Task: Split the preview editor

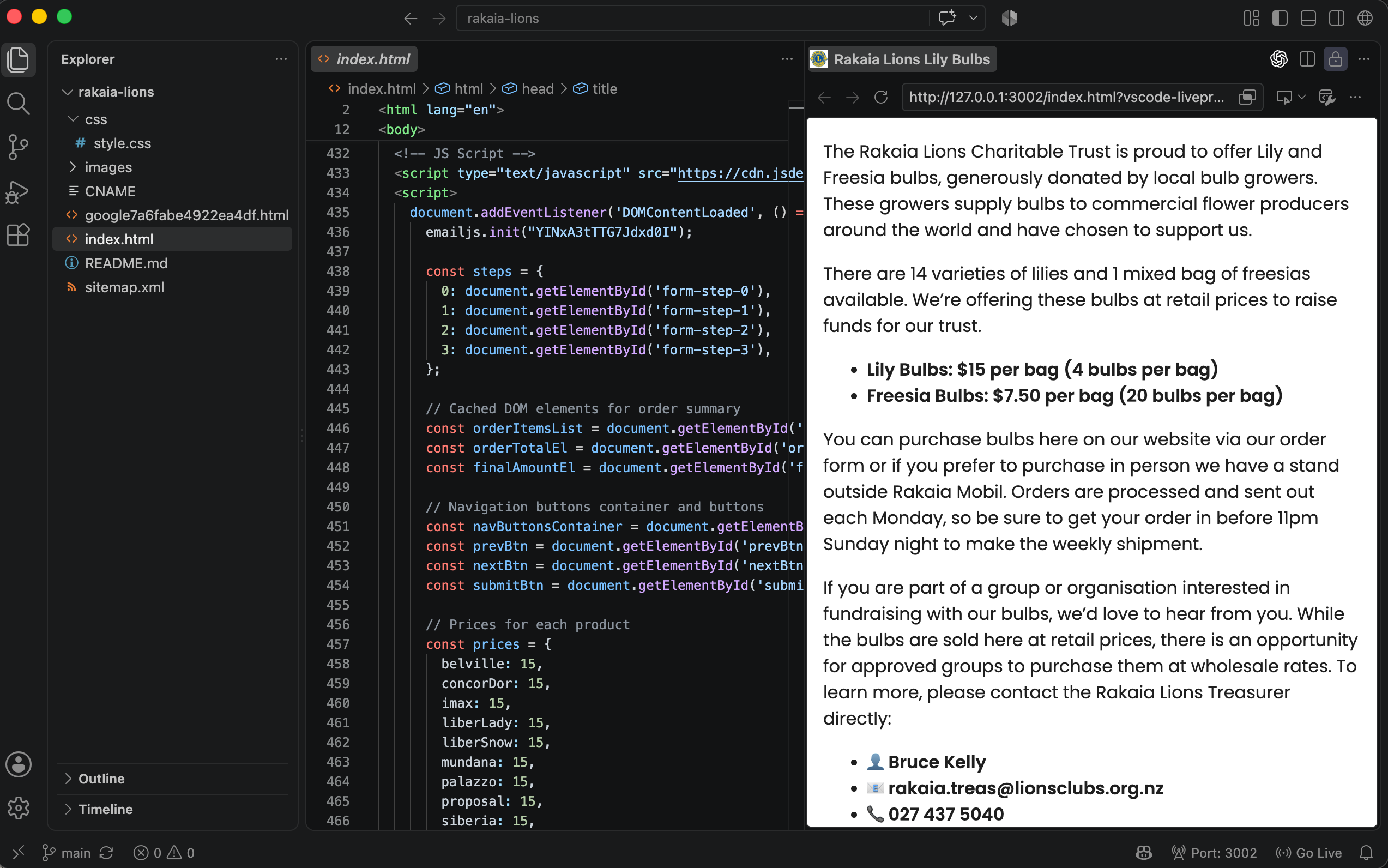Action: [x=1307, y=59]
